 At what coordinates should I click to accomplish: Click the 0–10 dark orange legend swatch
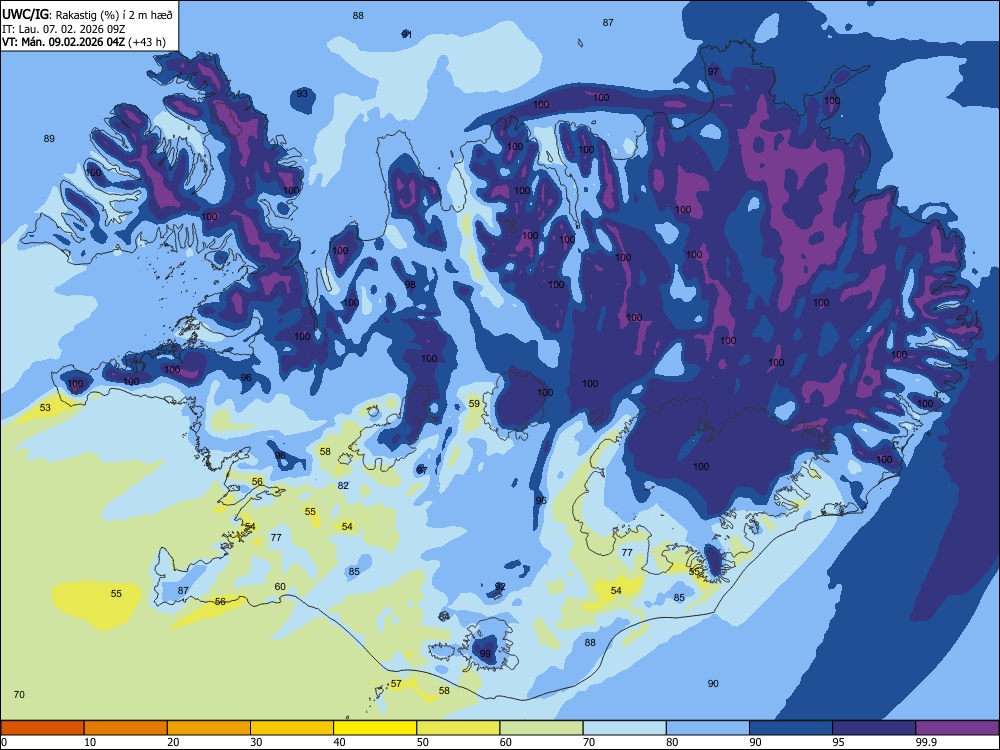pyautogui.click(x=42, y=728)
